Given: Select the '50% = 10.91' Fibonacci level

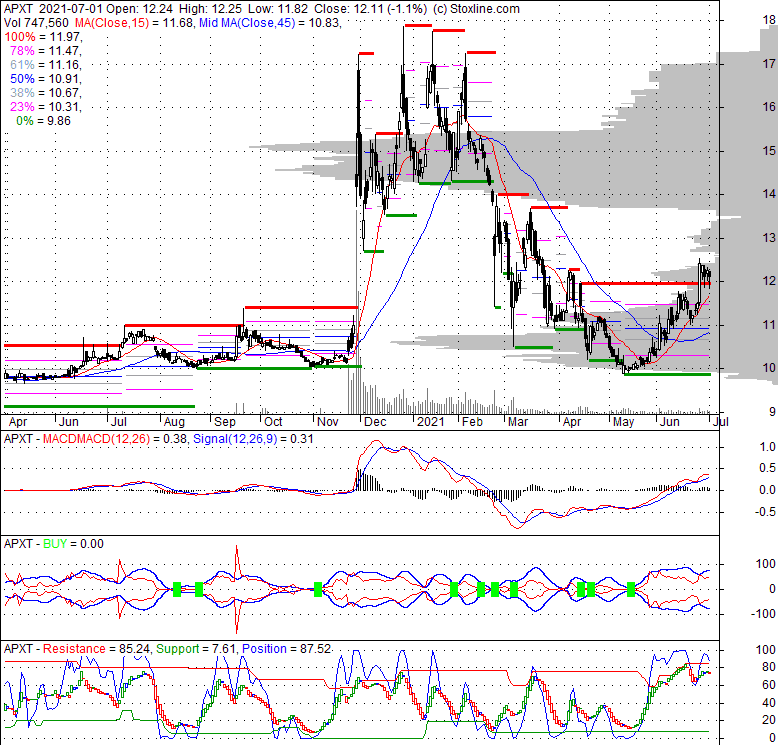Looking at the screenshot, I should (46, 79).
